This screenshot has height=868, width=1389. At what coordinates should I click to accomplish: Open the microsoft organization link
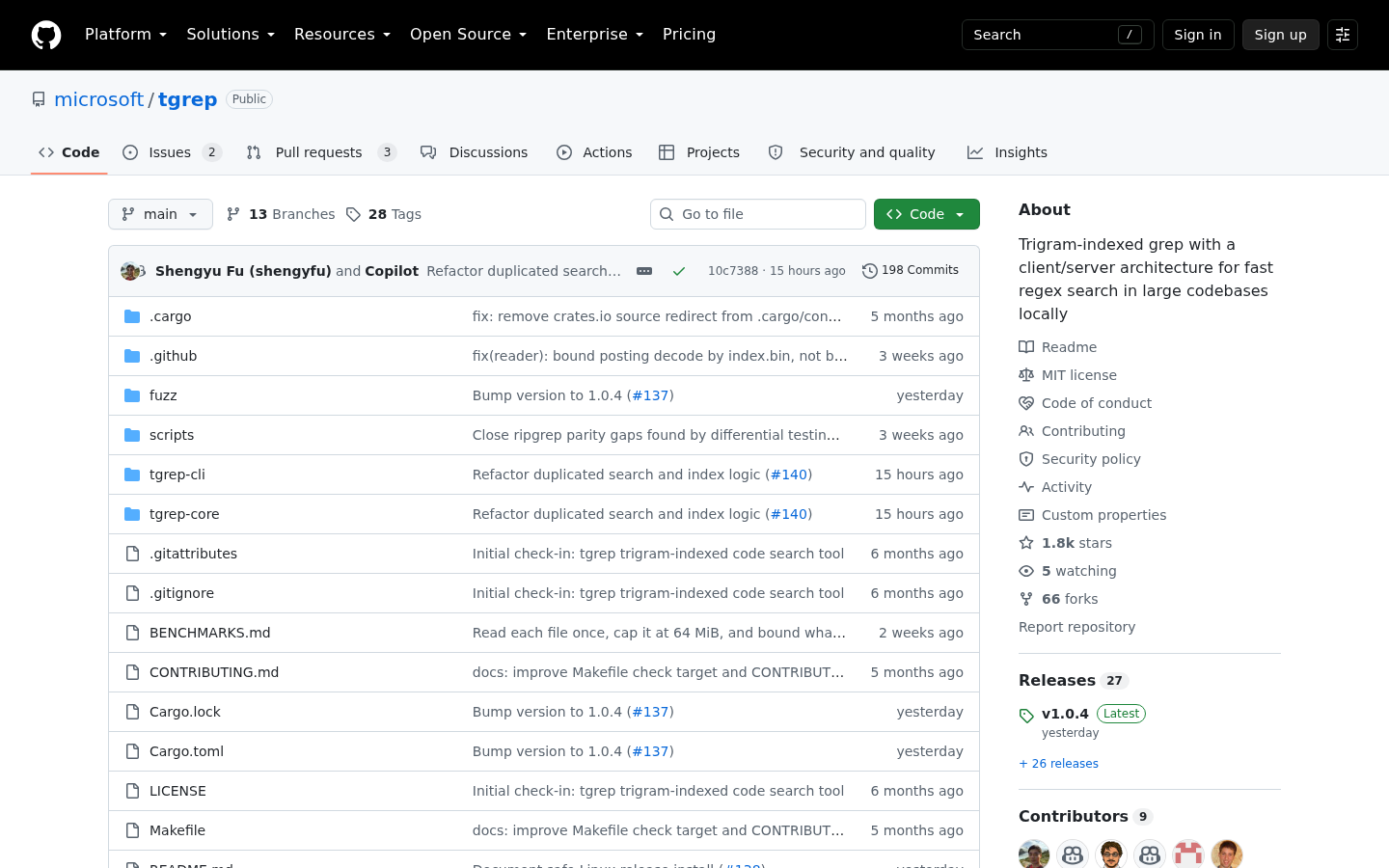pos(98,99)
